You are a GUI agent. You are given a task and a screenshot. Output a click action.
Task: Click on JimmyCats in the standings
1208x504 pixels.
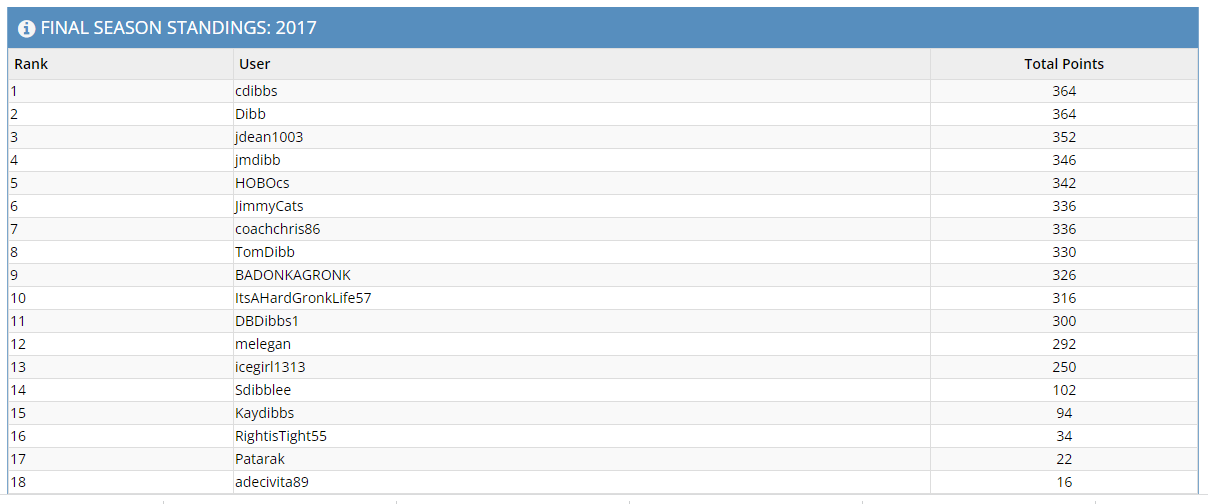(x=268, y=206)
